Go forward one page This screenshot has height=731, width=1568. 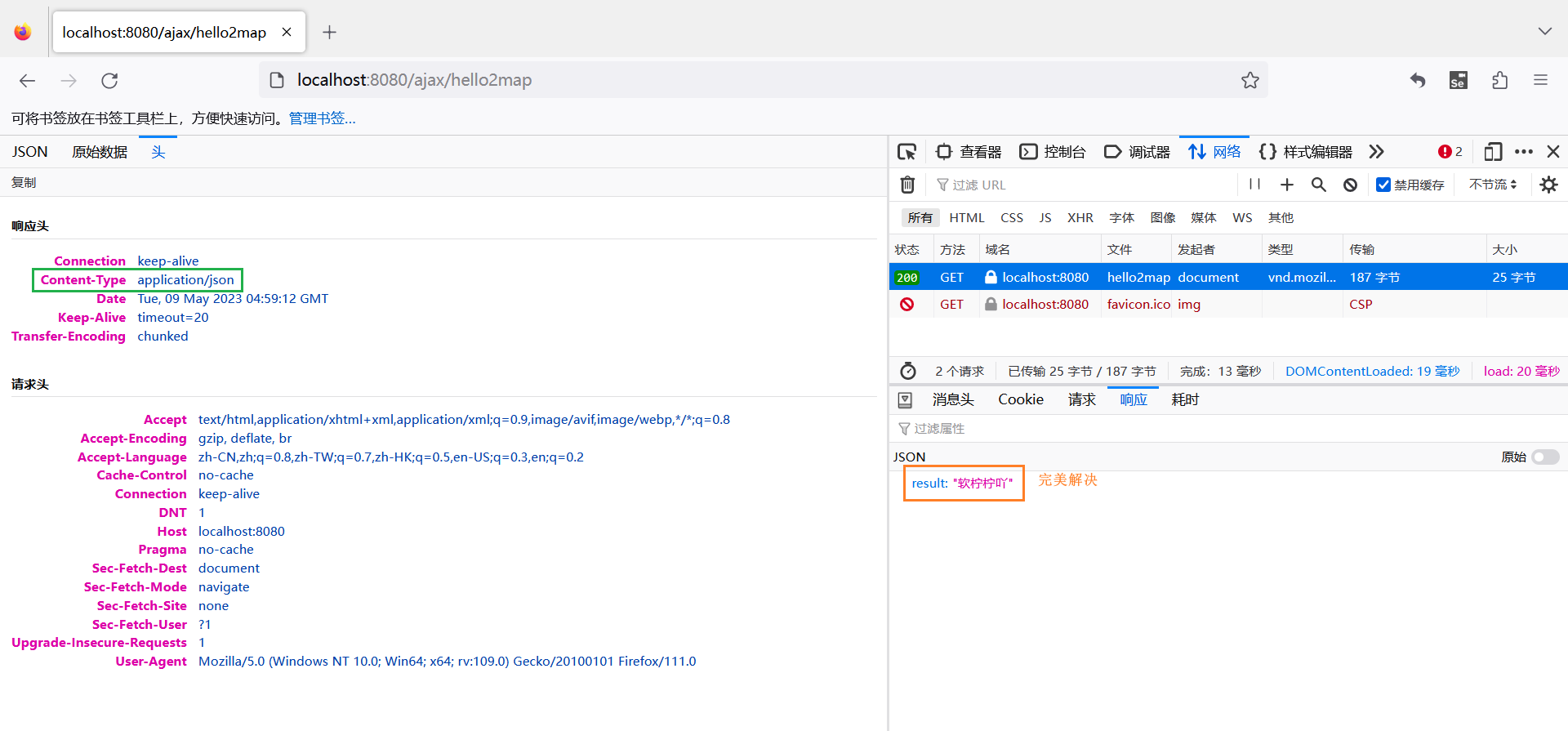[69, 80]
